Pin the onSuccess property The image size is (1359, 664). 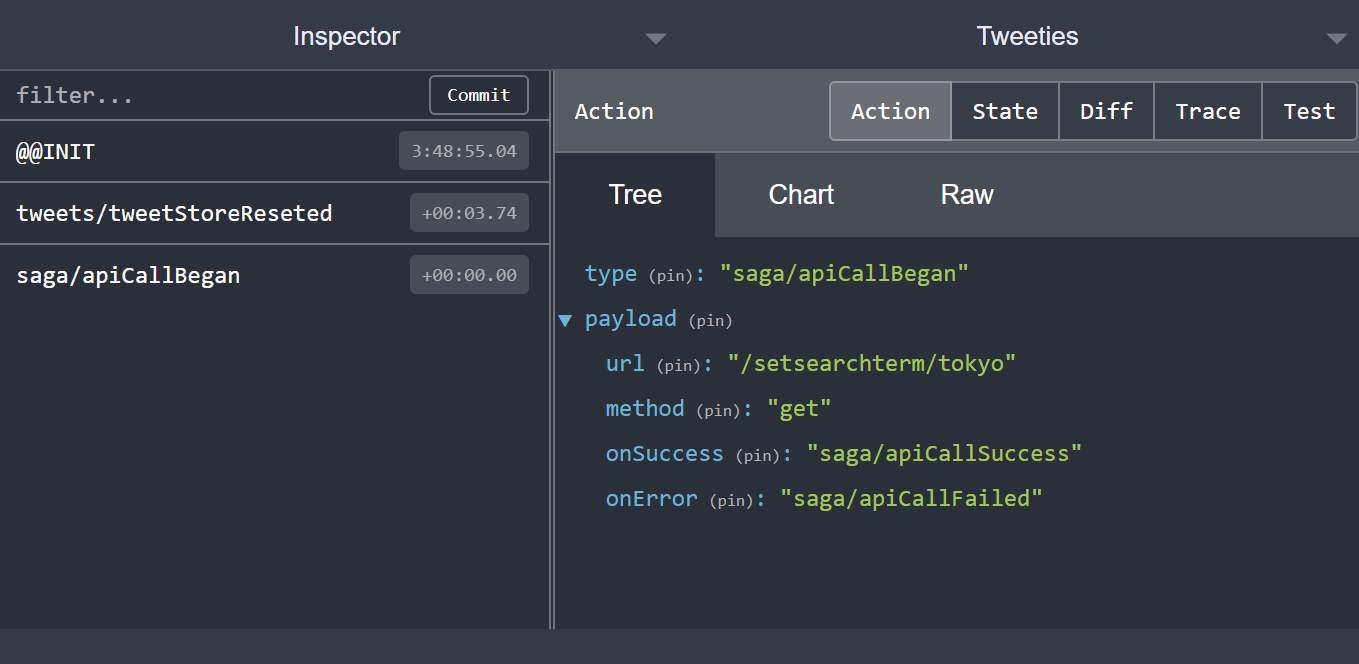[757, 454]
